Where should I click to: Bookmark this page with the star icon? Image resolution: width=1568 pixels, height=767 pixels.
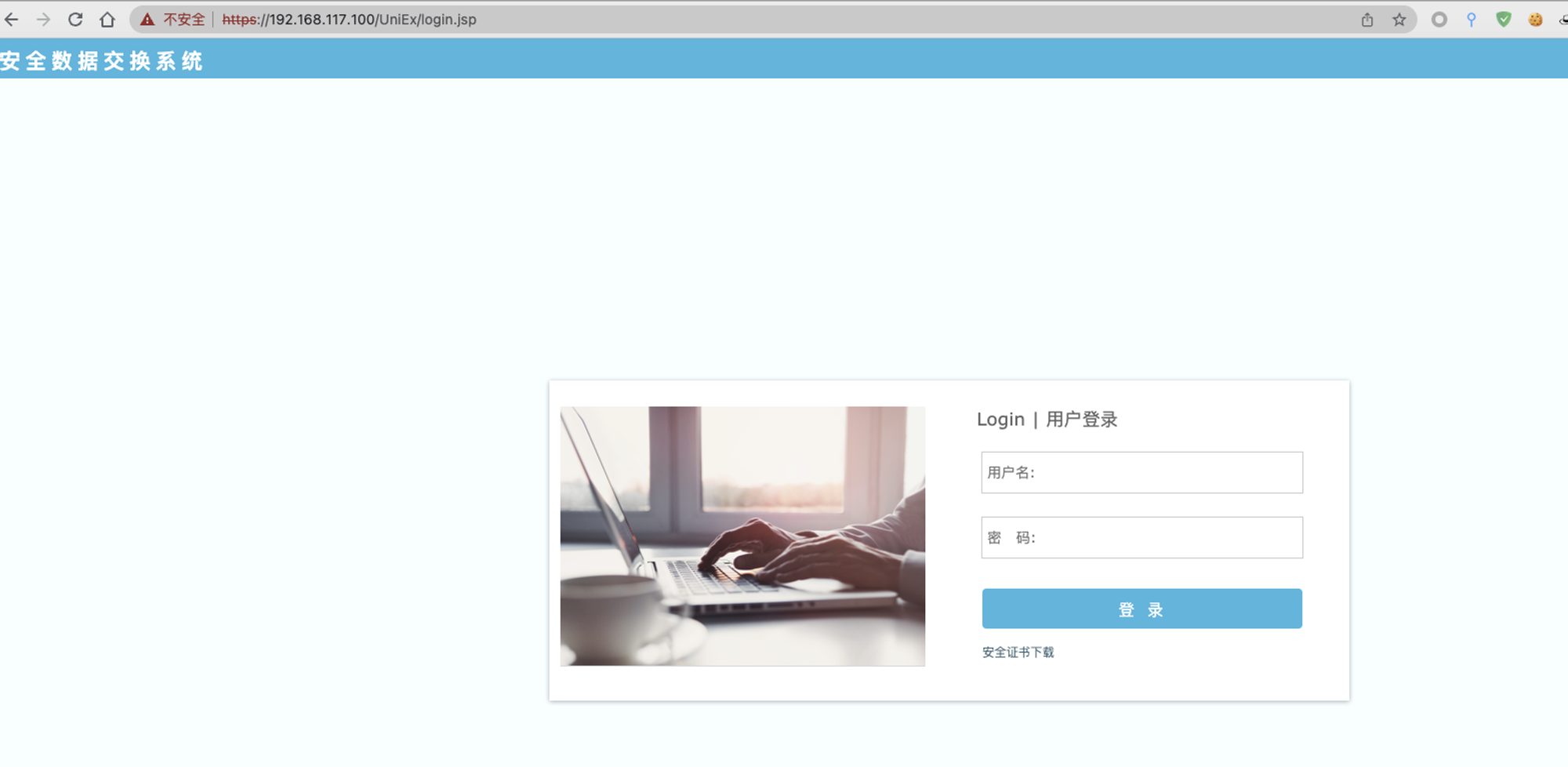(x=1399, y=20)
